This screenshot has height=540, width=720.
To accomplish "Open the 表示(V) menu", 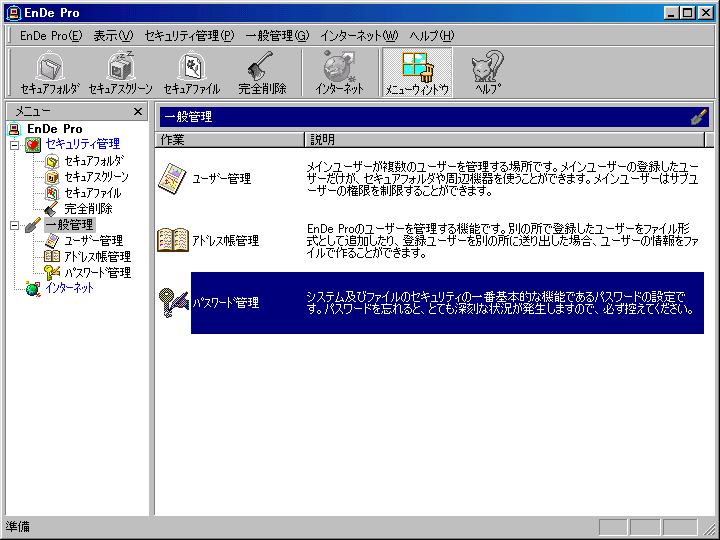I will tap(113, 36).
